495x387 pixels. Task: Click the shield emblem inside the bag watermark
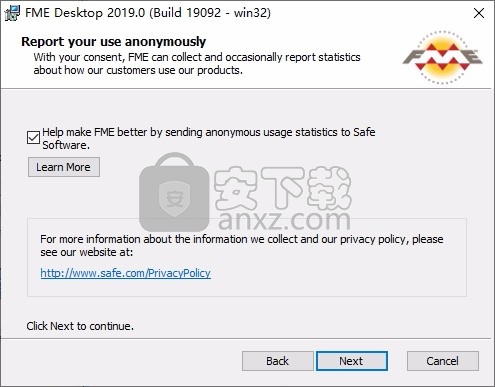coord(174,199)
